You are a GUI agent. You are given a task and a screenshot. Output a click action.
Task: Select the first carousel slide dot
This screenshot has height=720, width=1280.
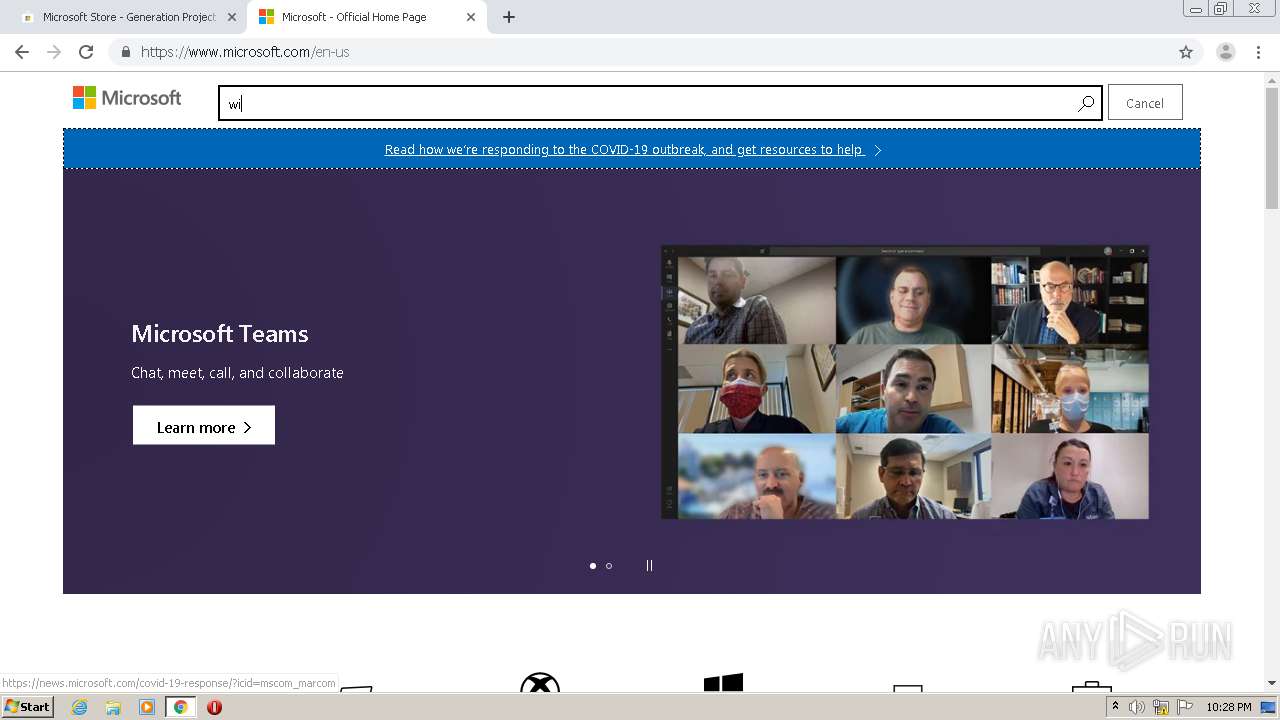[593, 566]
